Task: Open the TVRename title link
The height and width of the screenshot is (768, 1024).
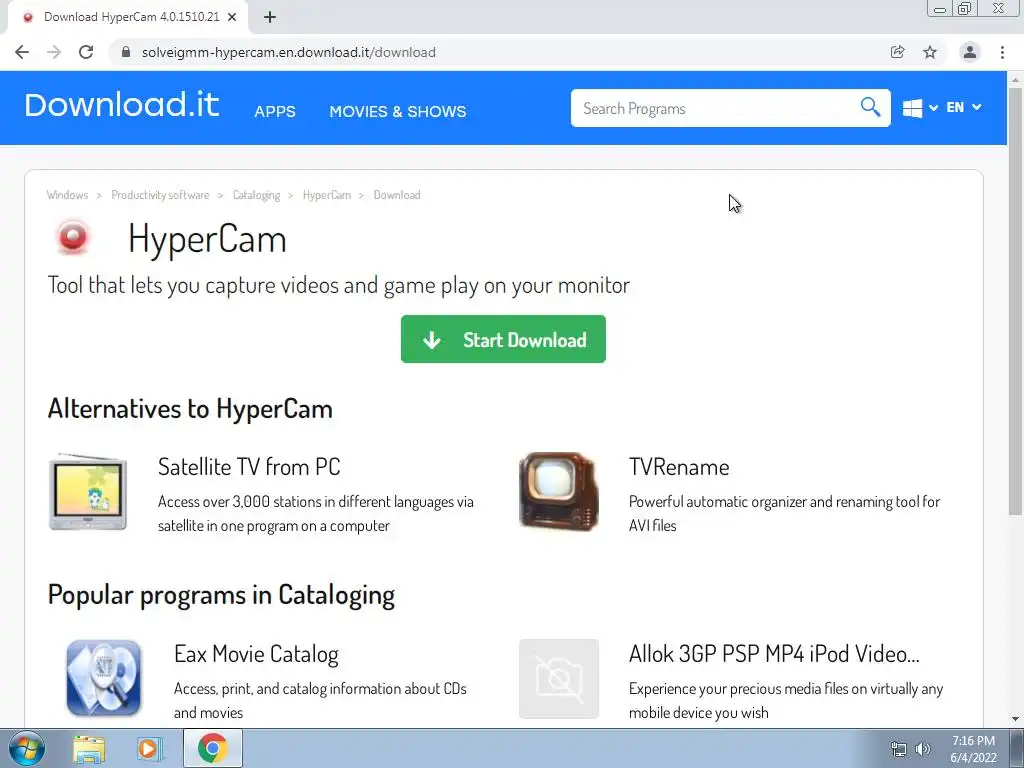Action: coord(679,467)
